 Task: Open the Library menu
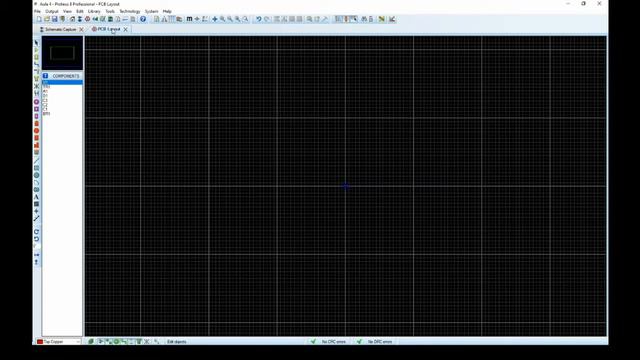point(94,11)
